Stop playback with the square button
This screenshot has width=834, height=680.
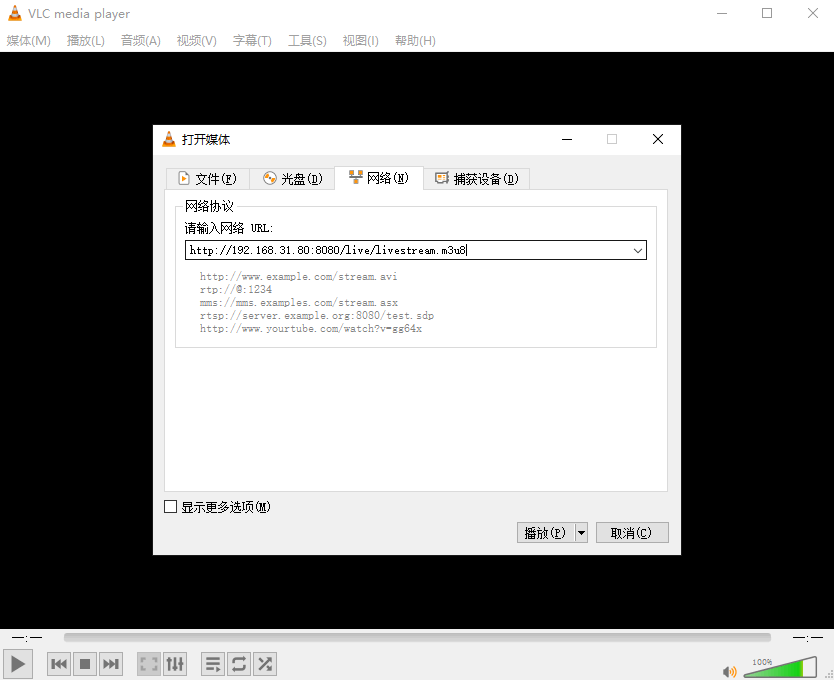point(85,664)
